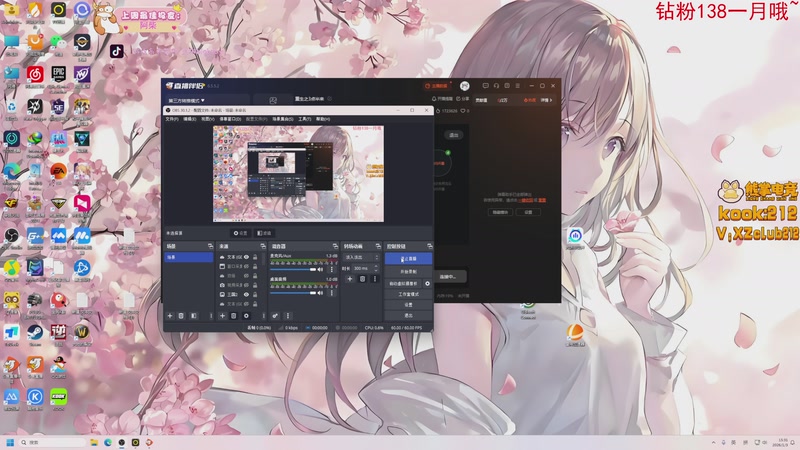Pop out the Sources dock panel
The height and width of the screenshot is (450, 800).
click(x=263, y=246)
